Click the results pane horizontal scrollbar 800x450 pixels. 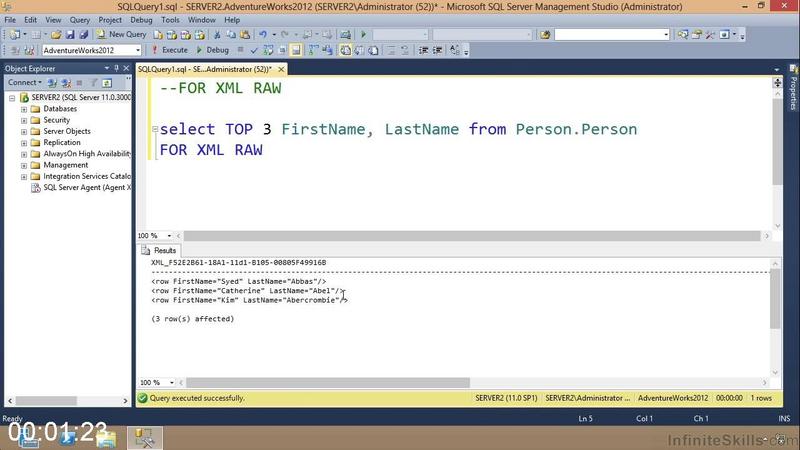(x=328, y=382)
